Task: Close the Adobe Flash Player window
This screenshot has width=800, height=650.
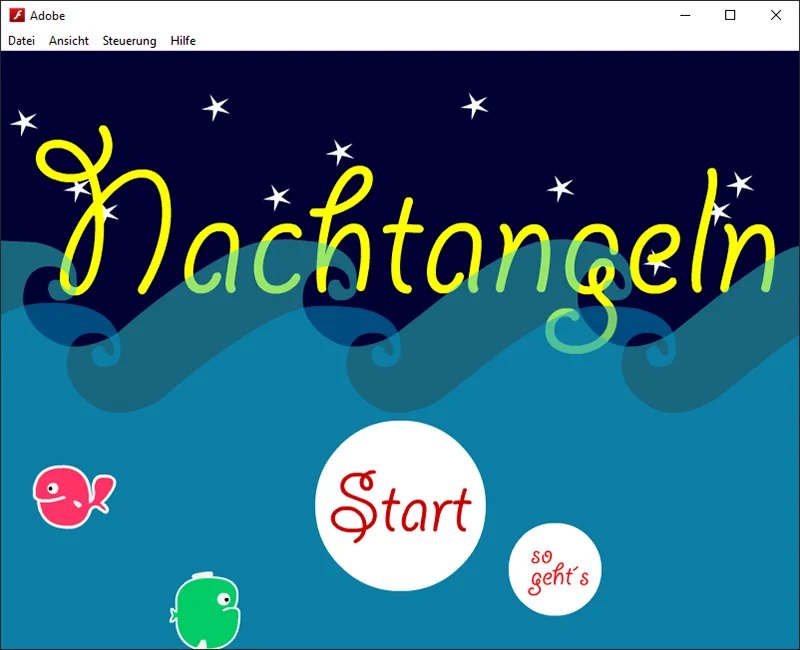Action: pos(776,15)
